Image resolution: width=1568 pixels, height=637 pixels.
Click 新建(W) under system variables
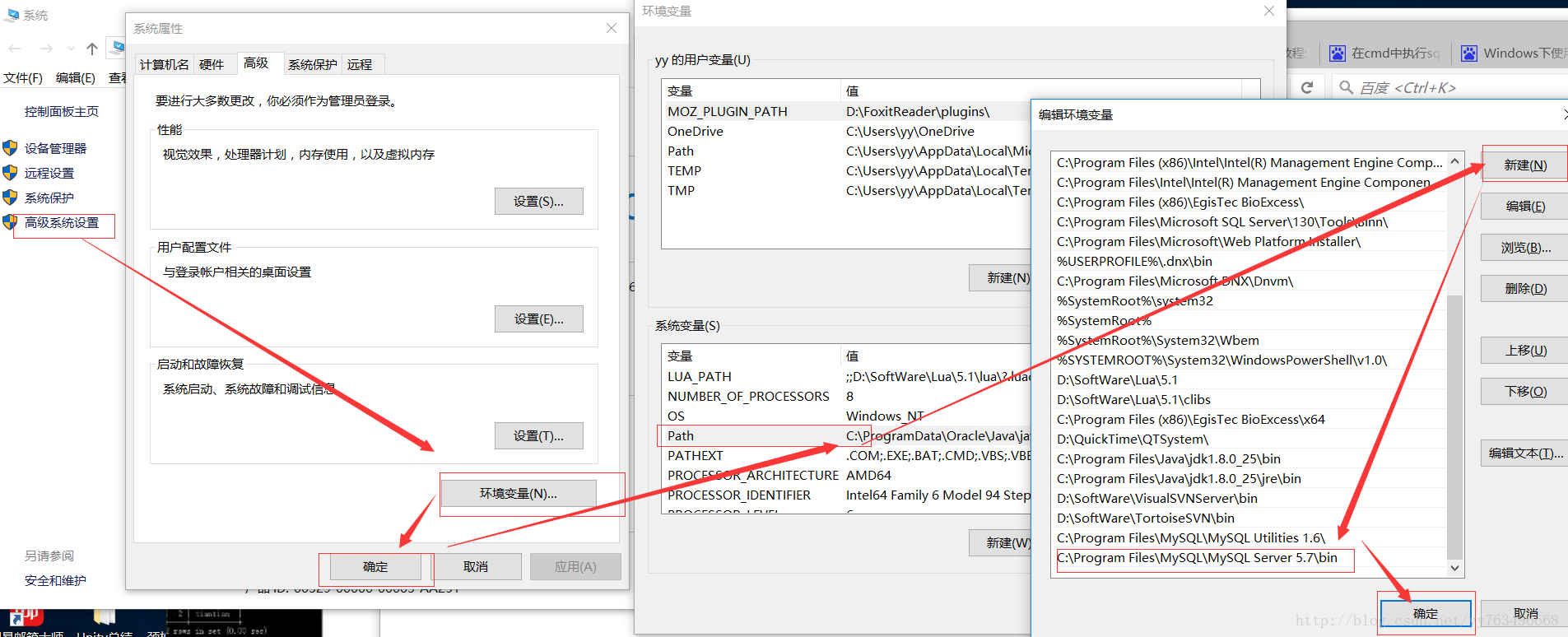[1001, 543]
